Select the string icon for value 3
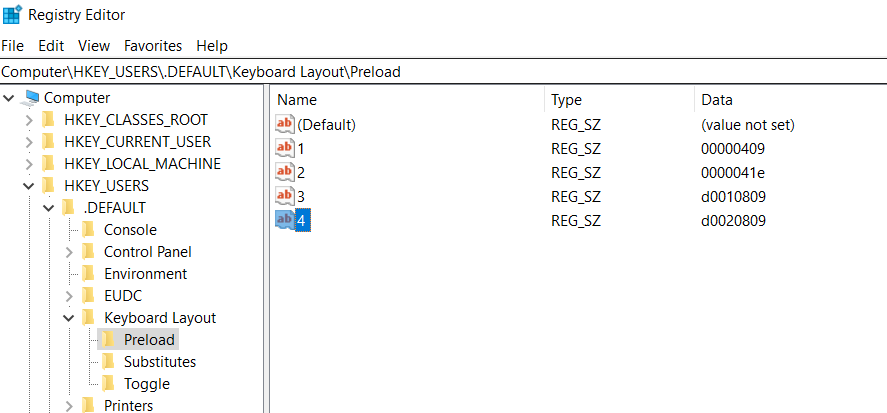 point(285,196)
